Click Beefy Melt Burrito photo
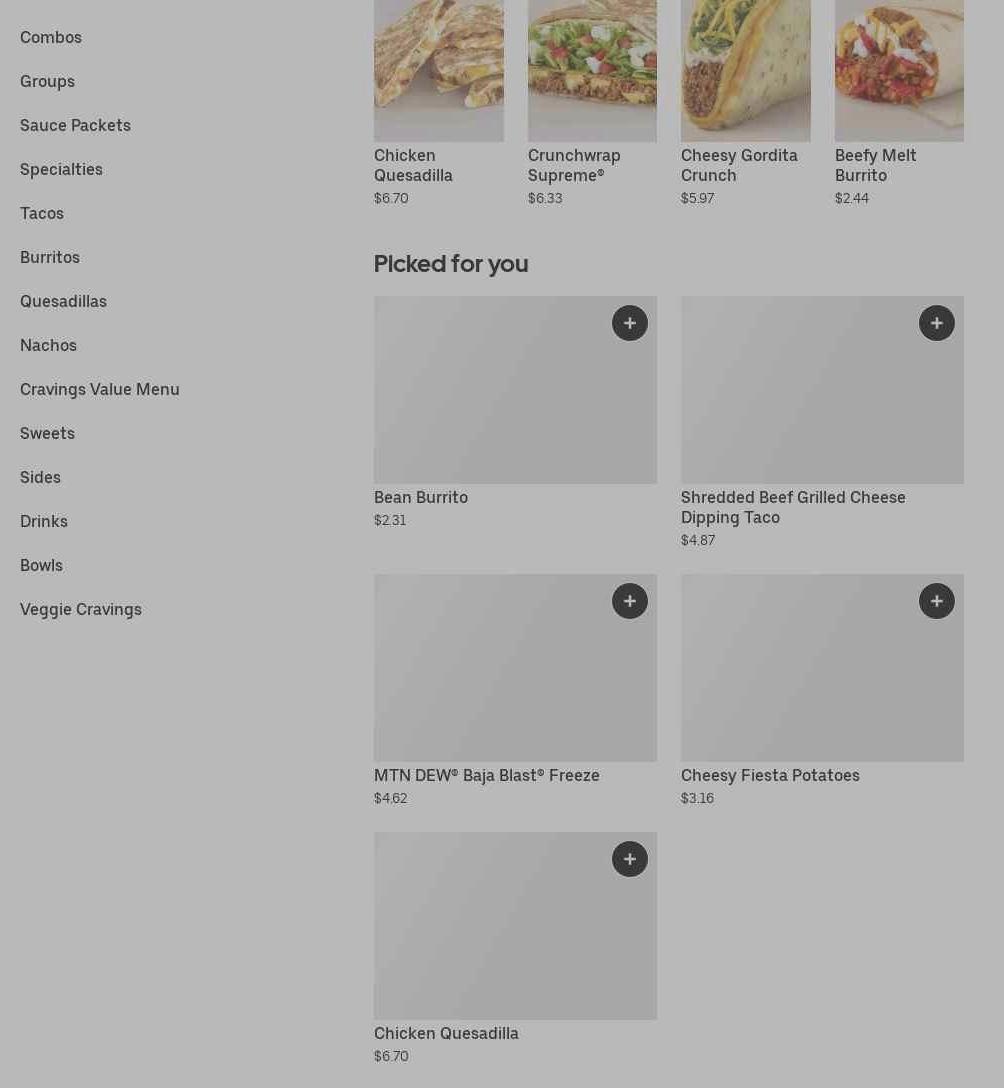Image resolution: width=1004 pixels, height=1088 pixels. 899,70
